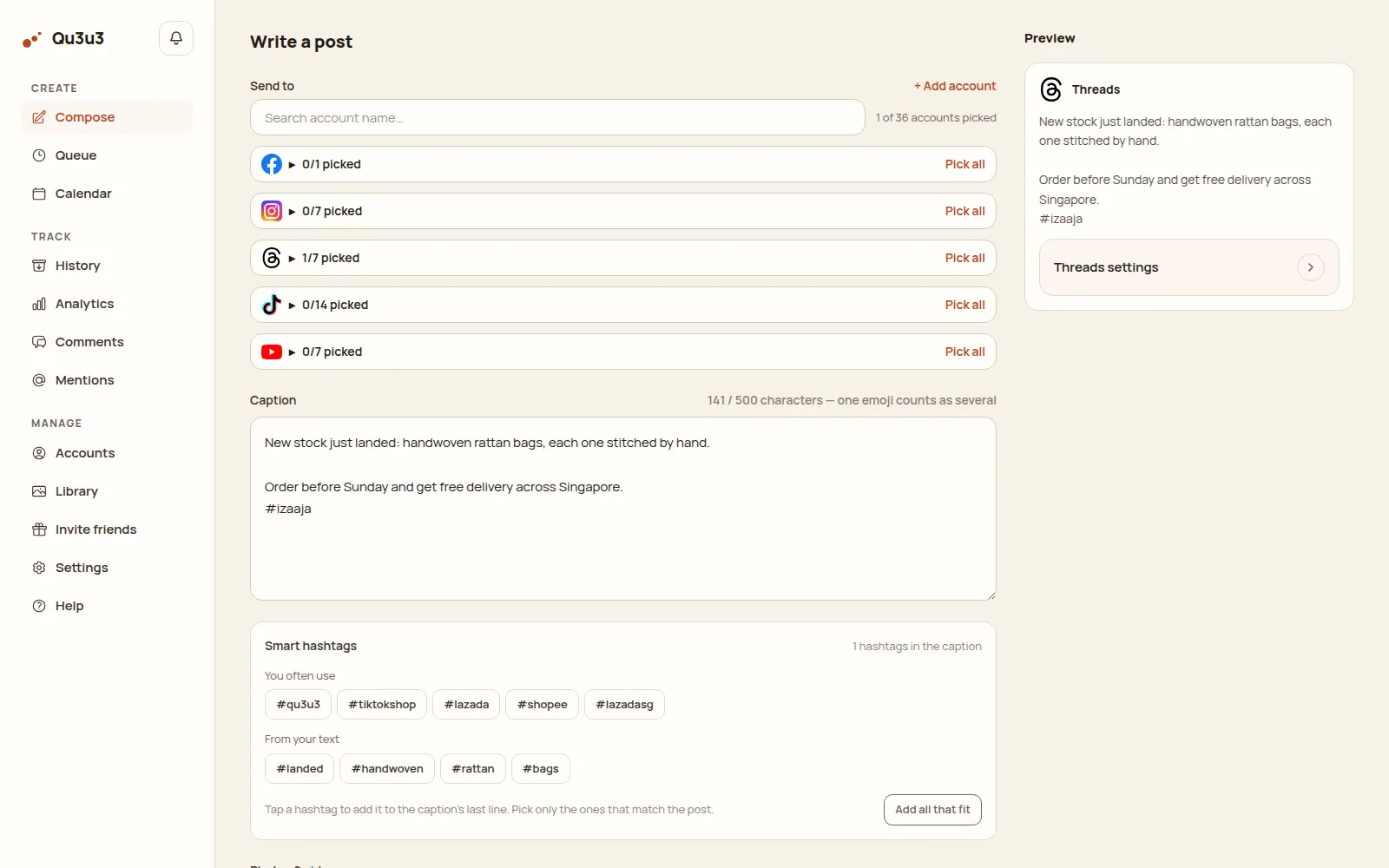Click the Search account name field
This screenshot has height=868, width=1389.
click(557, 117)
